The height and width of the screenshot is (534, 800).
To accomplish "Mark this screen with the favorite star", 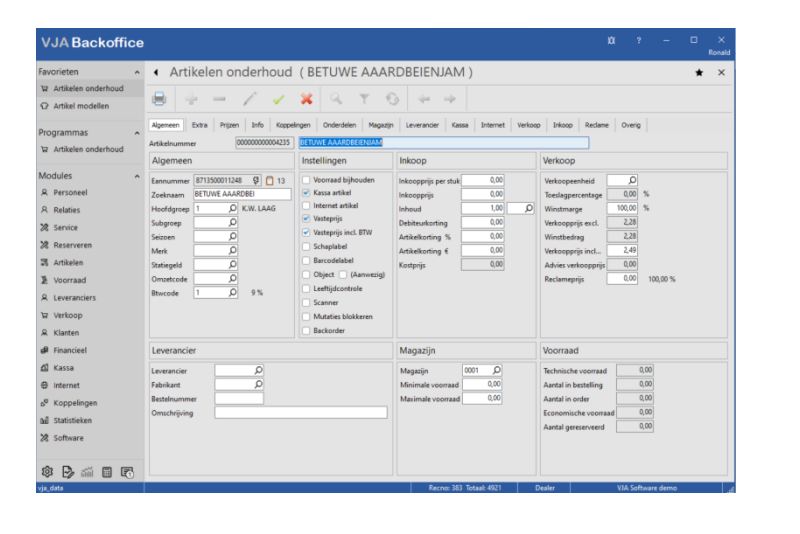I will click(x=699, y=73).
